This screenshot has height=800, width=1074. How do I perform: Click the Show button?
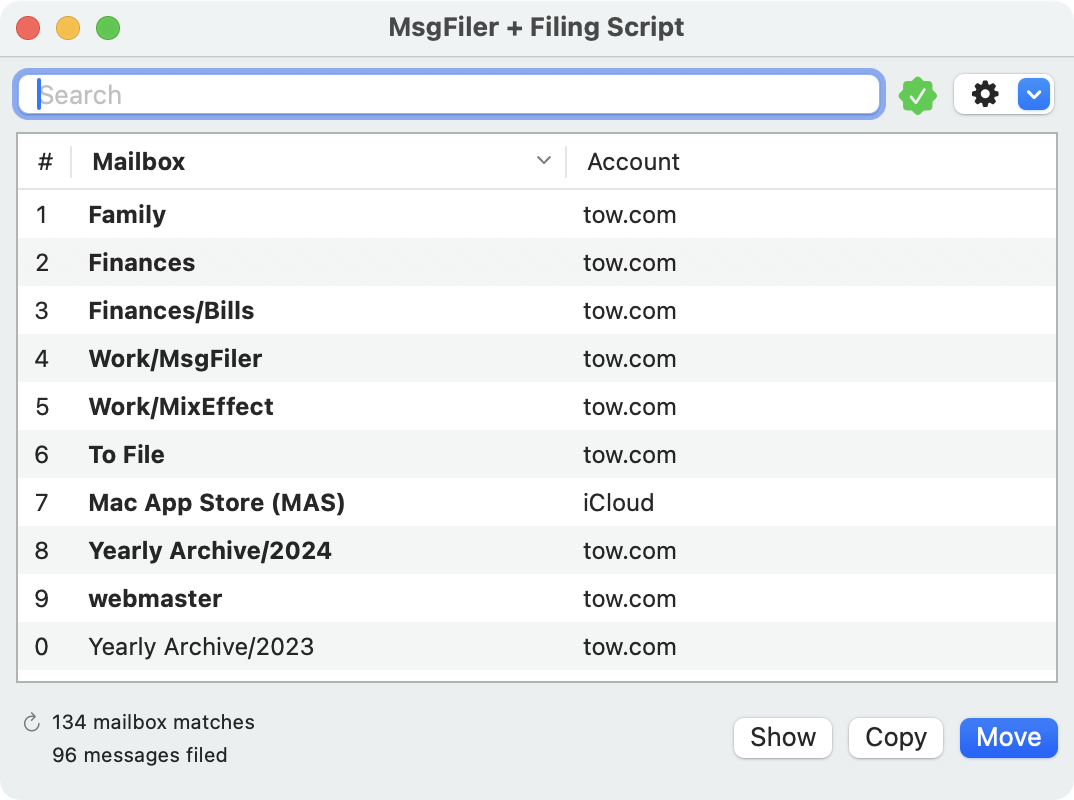click(783, 738)
